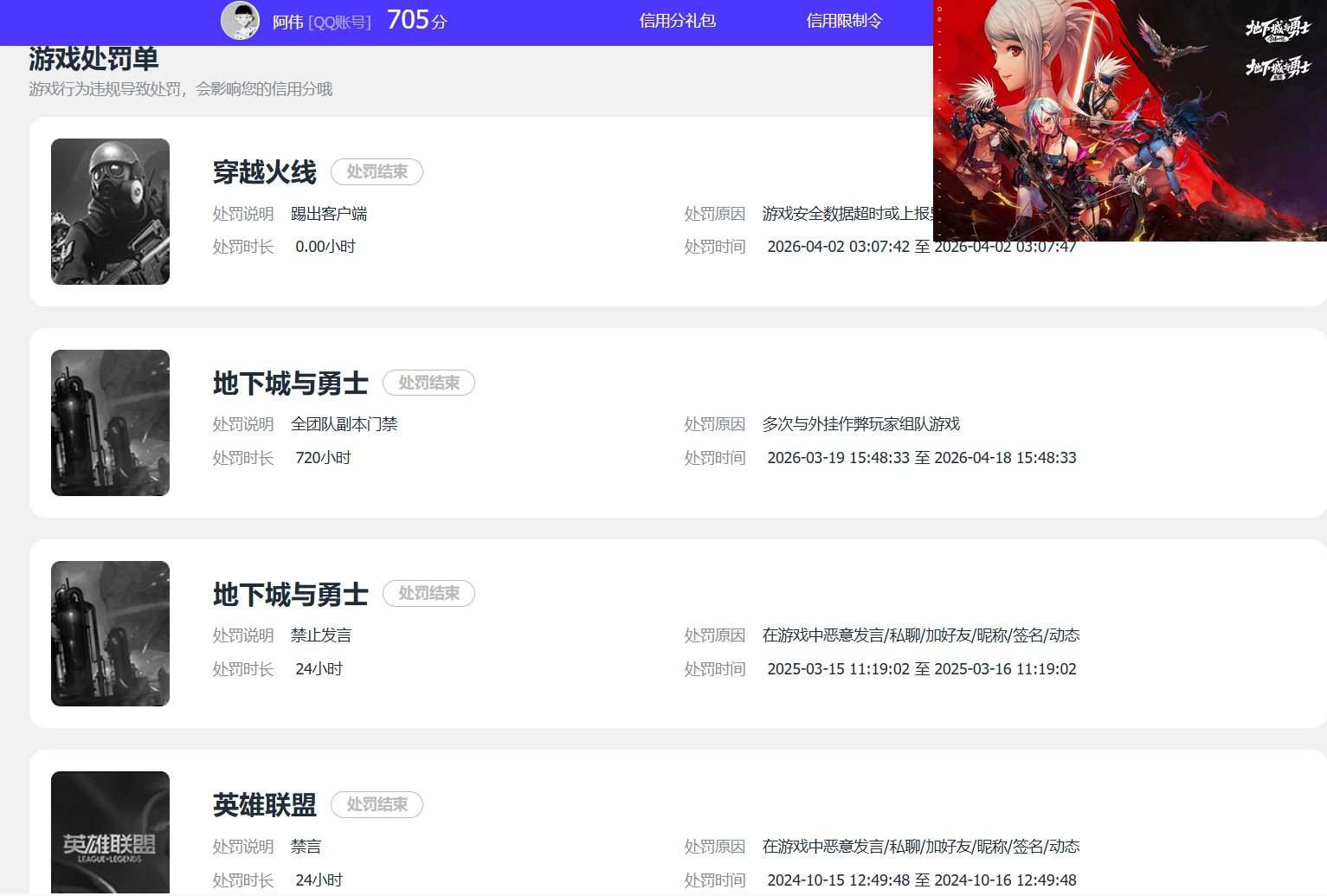Image resolution: width=1327 pixels, height=896 pixels.
Task: Click 游戏安全数据超时或上报 reason text
Action: coord(847,214)
